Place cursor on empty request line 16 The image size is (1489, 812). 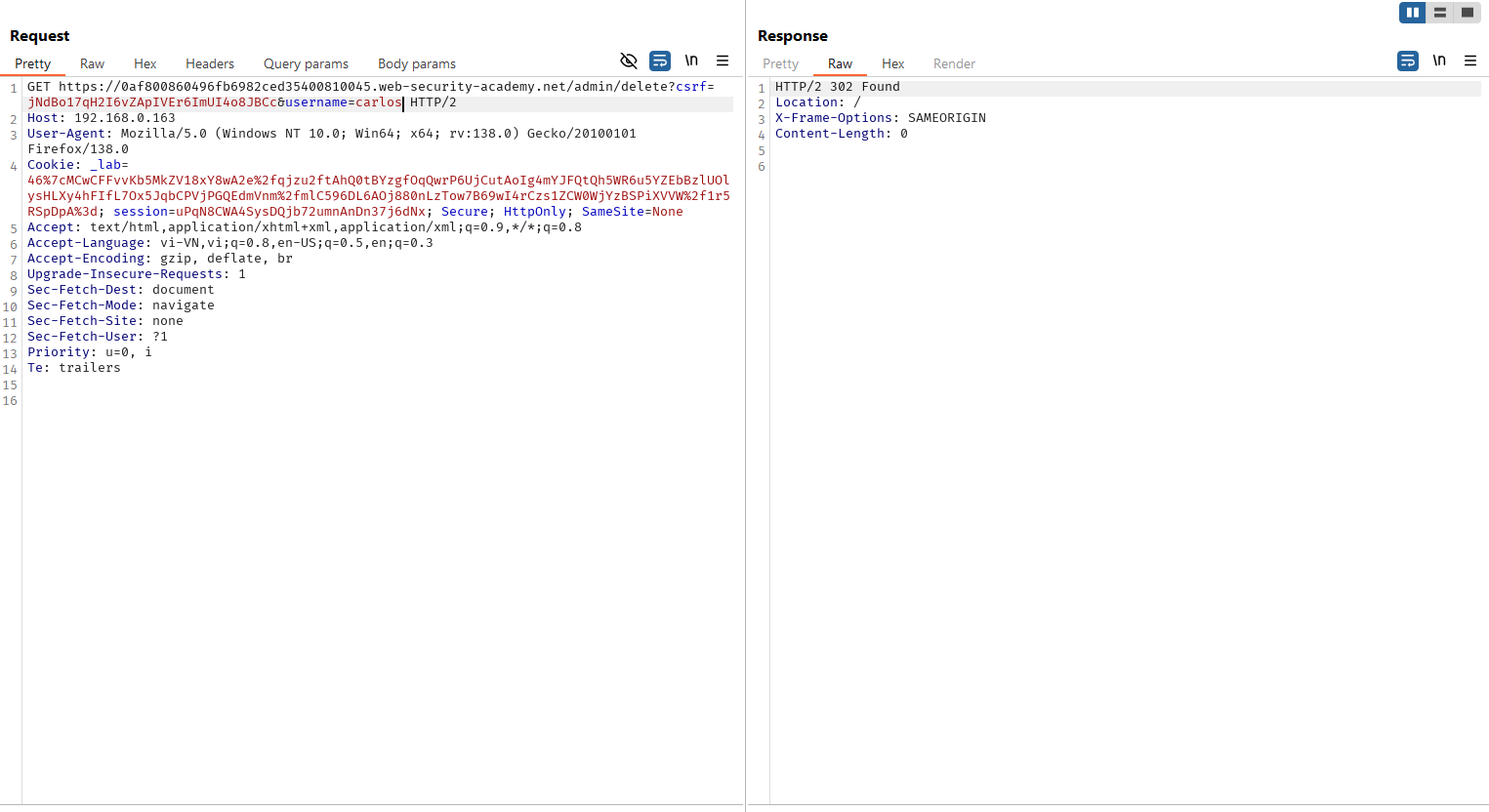pyautogui.click(x=381, y=401)
